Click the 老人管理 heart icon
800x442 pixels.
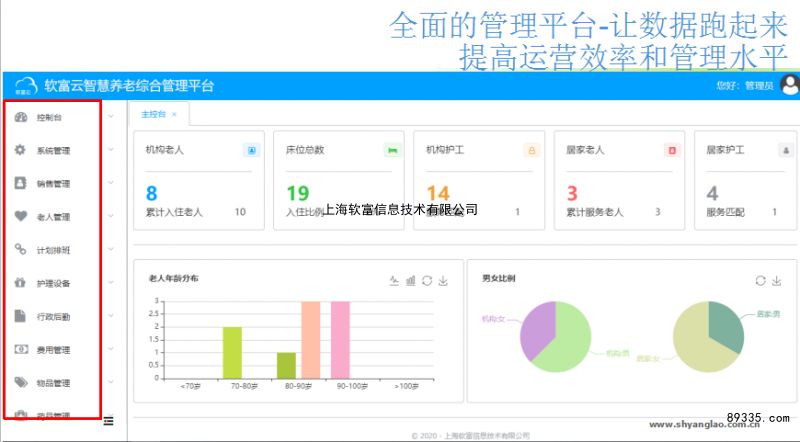[x=21, y=216]
